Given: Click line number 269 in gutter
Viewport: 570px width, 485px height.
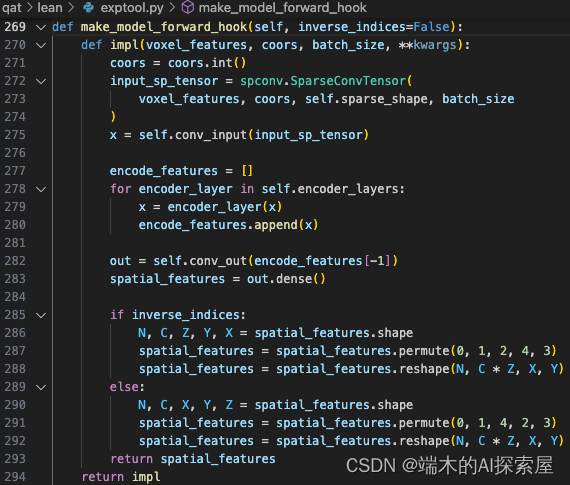Looking at the screenshot, I should pos(15,27).
